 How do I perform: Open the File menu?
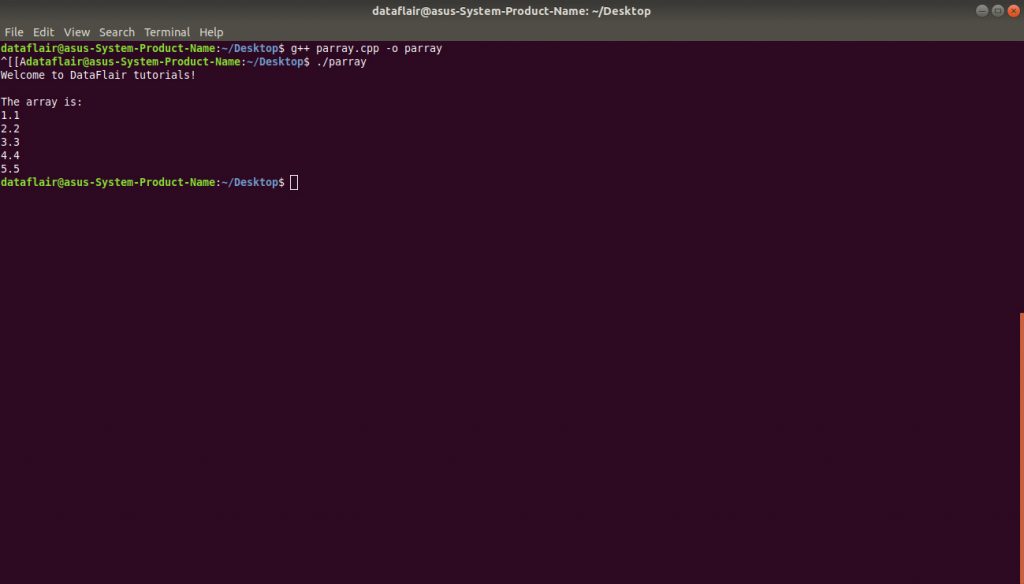[x=14, y=32]
